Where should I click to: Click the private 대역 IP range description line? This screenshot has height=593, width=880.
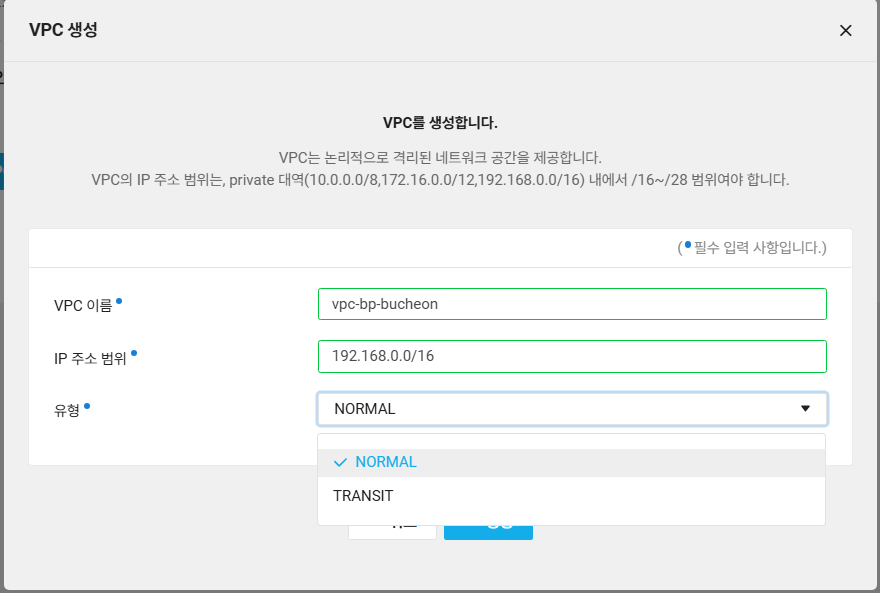(440, 180)
